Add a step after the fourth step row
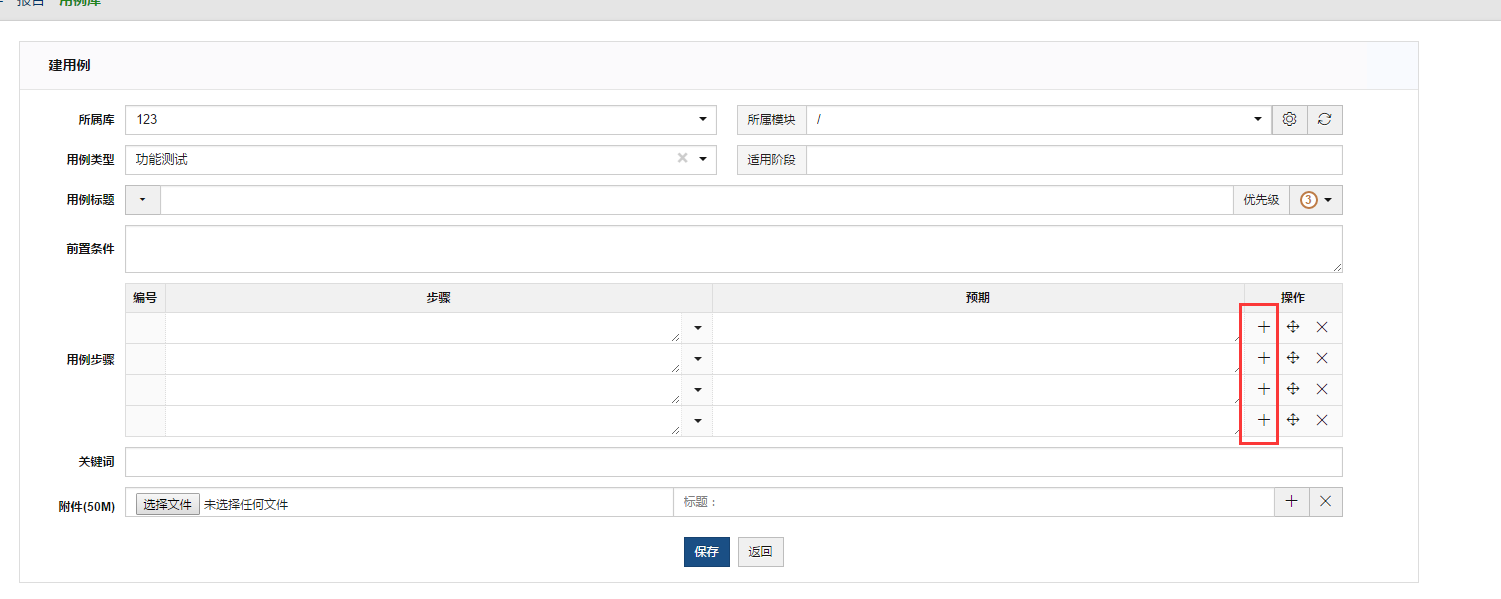The height and width of the screenshot is (599, 1501). click(x=1263, y=420)
